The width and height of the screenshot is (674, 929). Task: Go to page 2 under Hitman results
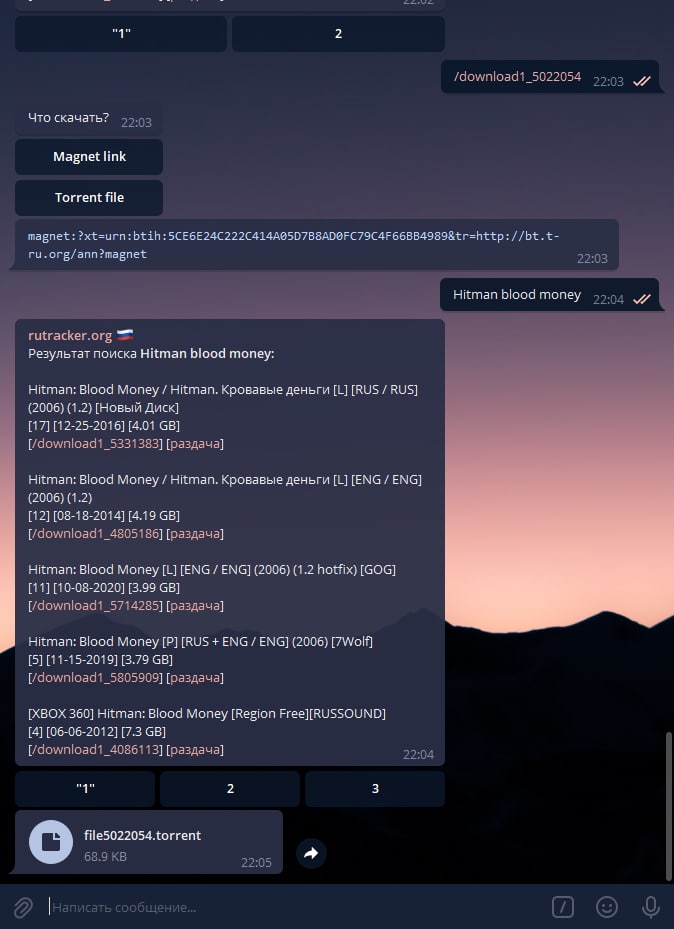point(230,788)
